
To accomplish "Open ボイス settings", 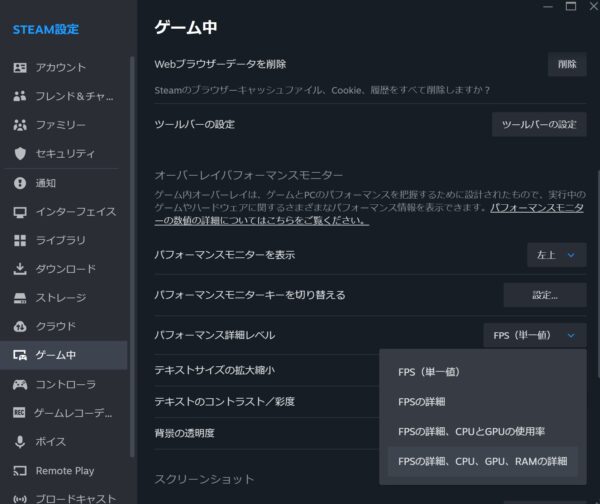I will pyautogui.click(x=64, y=442).
